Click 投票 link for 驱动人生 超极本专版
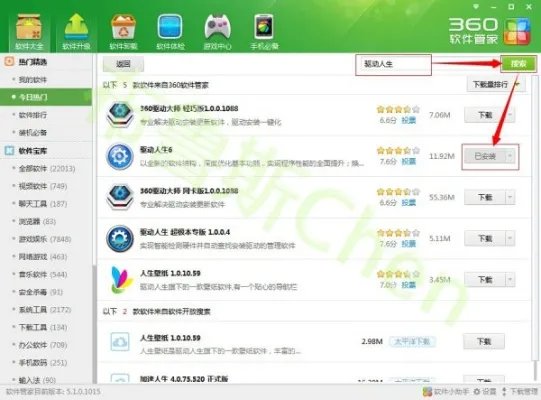 (x=409, y=244)
